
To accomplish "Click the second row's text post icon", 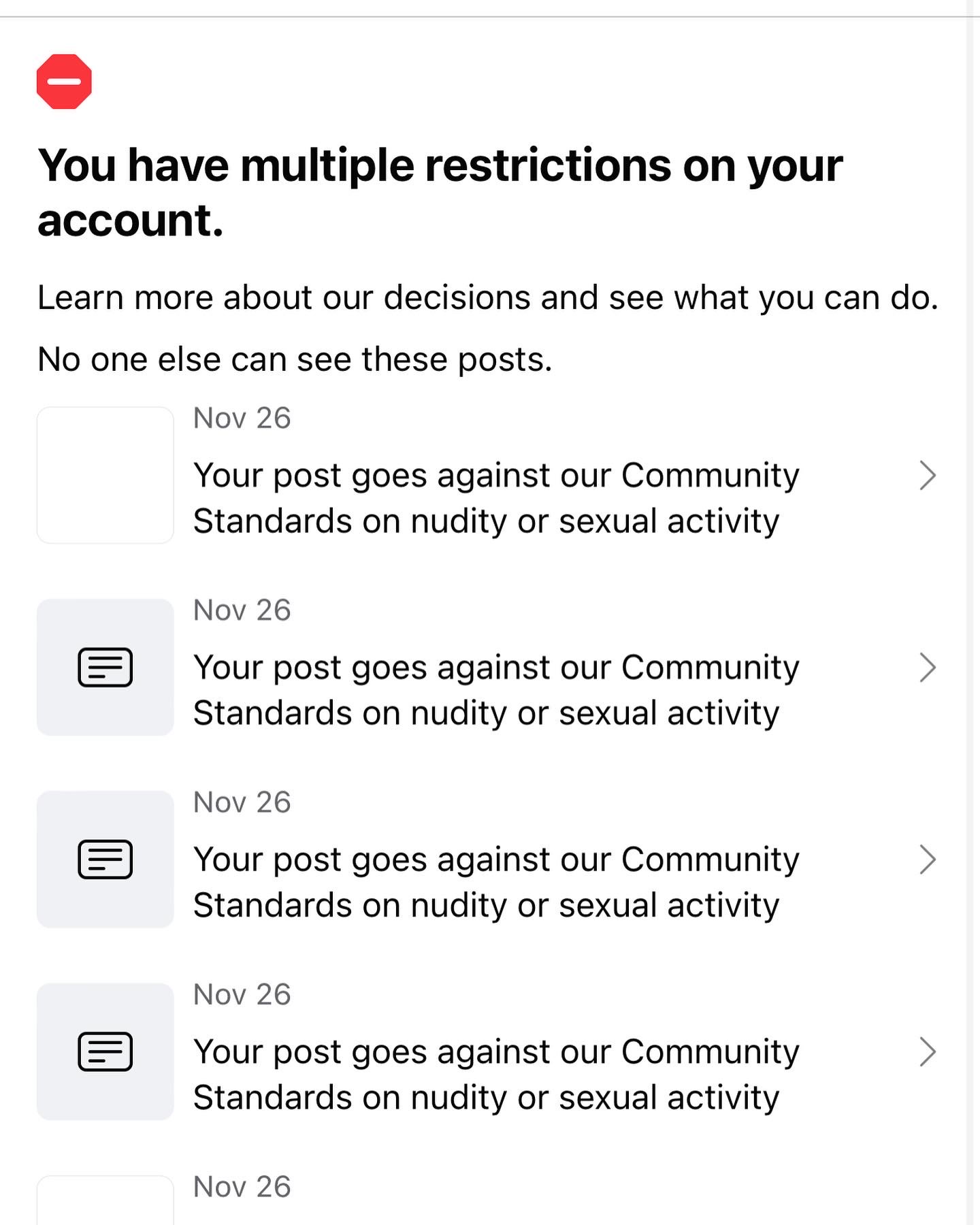I will tap(105, 667).
